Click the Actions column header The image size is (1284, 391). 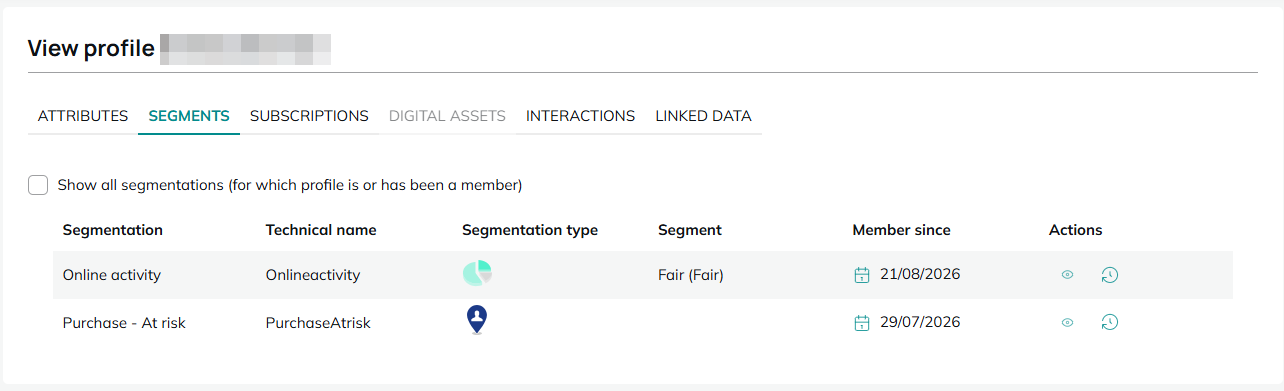point(1075,230)
